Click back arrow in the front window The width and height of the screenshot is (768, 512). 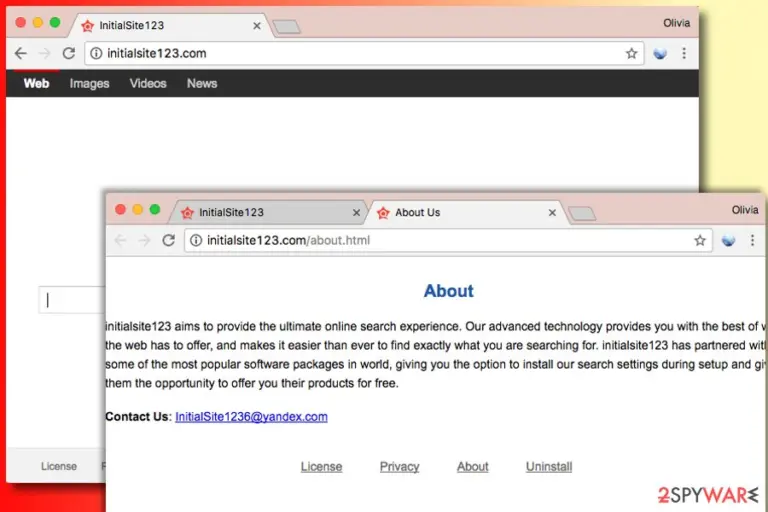click(120, 240)
